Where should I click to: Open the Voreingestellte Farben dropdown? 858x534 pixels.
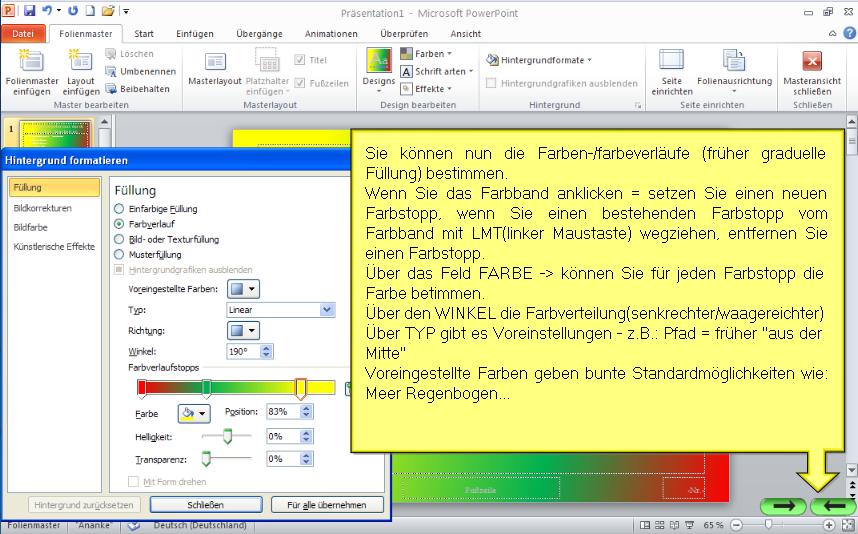tap(244, 289)
